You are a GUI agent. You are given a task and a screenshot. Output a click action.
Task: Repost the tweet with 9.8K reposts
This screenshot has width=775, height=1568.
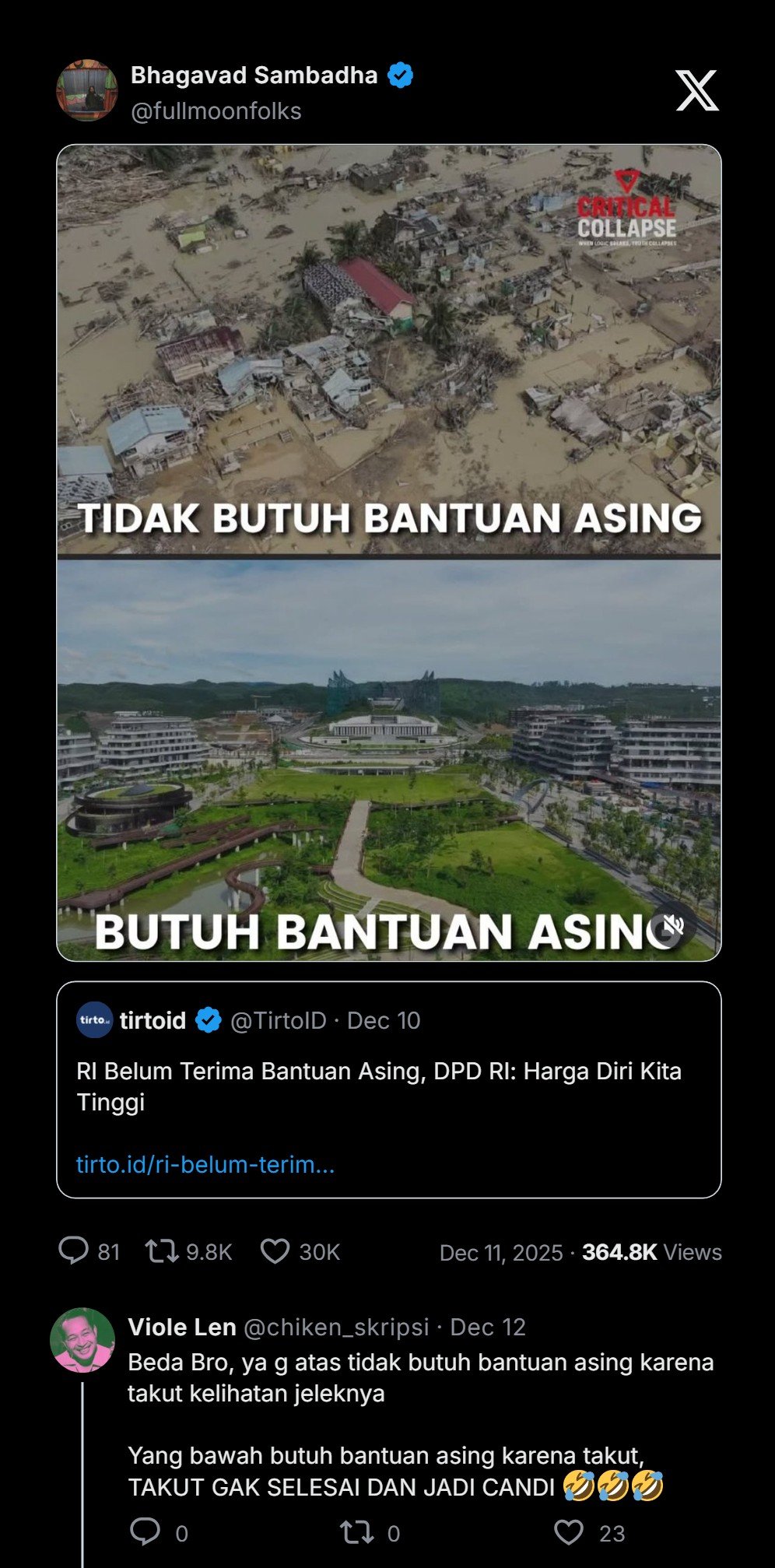pos(162,1251)
